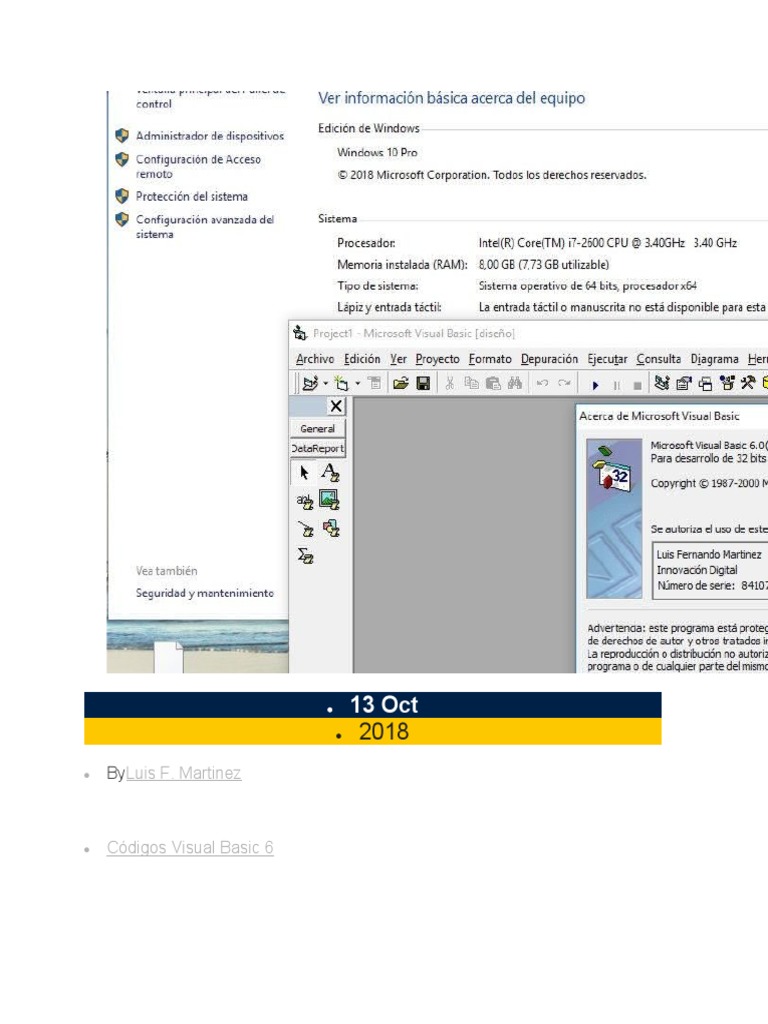Open the Consulta menu
The image size is (768, 1024).
[658, 359]
